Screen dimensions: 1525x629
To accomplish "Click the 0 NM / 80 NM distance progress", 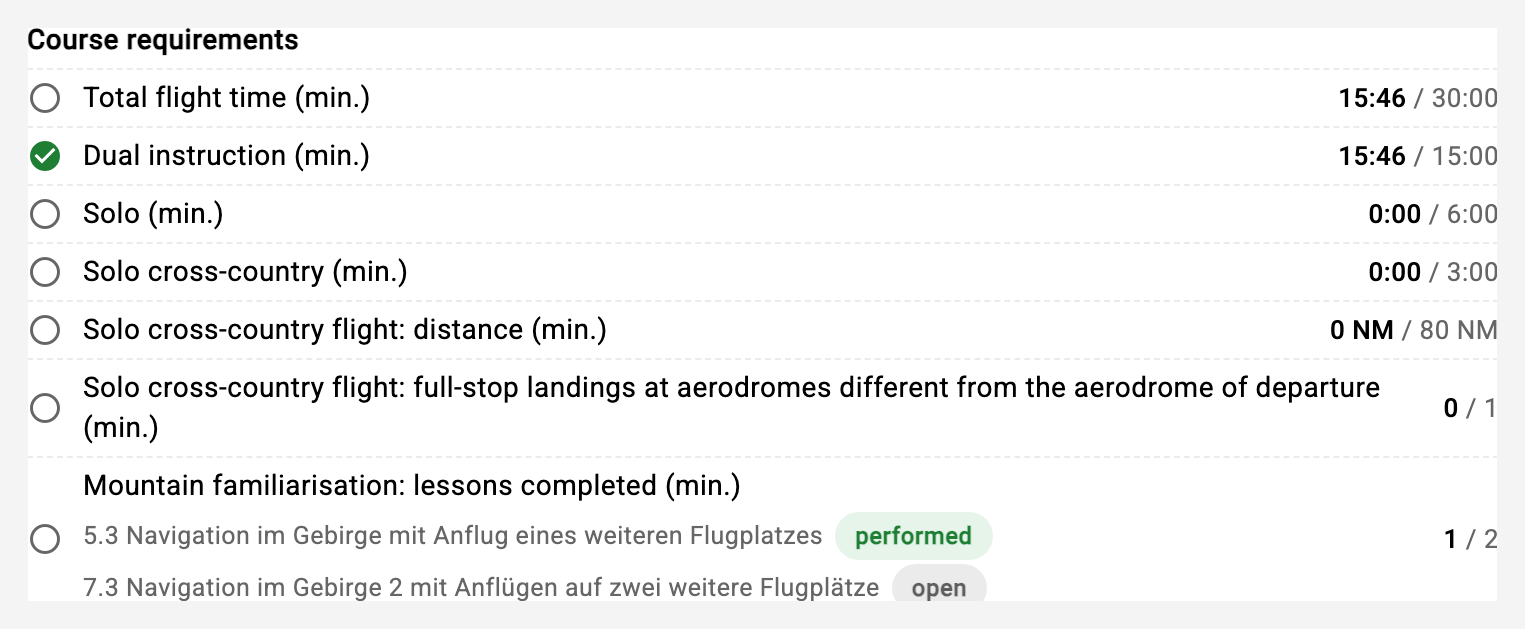I will pyautogui.click(x=1414, y=330).
